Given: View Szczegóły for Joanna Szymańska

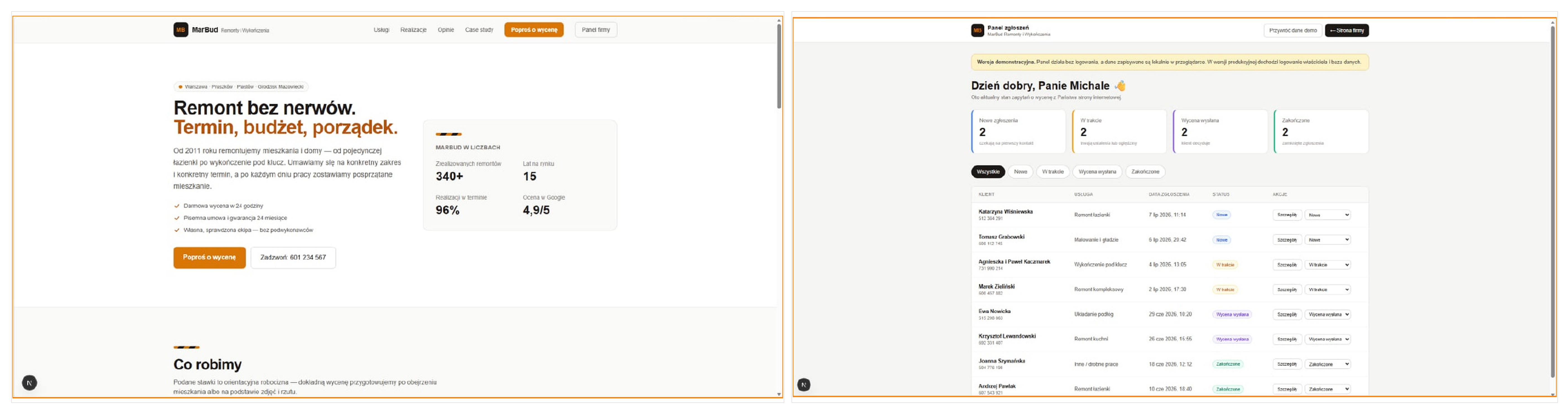Looking at the screenshot, I should [x=1287, y=364].
